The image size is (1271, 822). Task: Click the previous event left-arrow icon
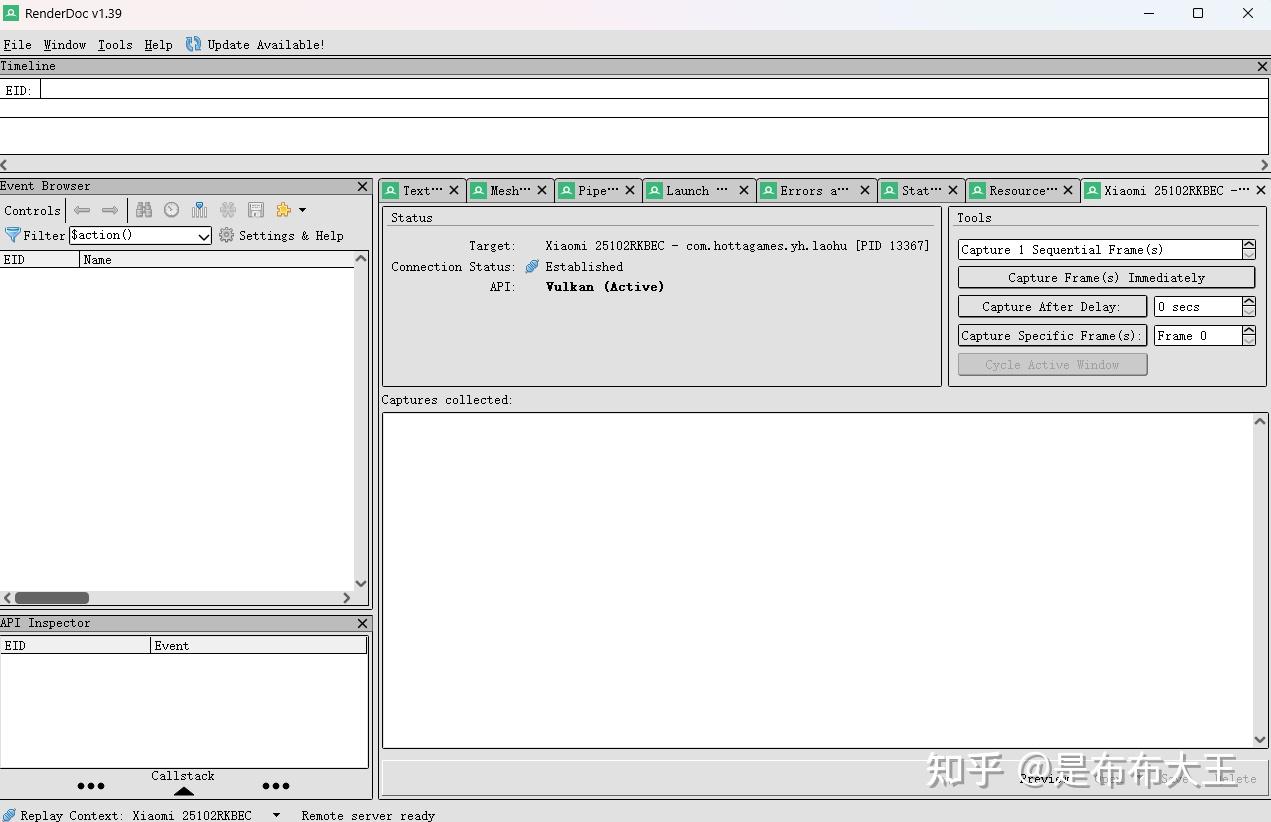pyautogui.click(x=82, y=210)
